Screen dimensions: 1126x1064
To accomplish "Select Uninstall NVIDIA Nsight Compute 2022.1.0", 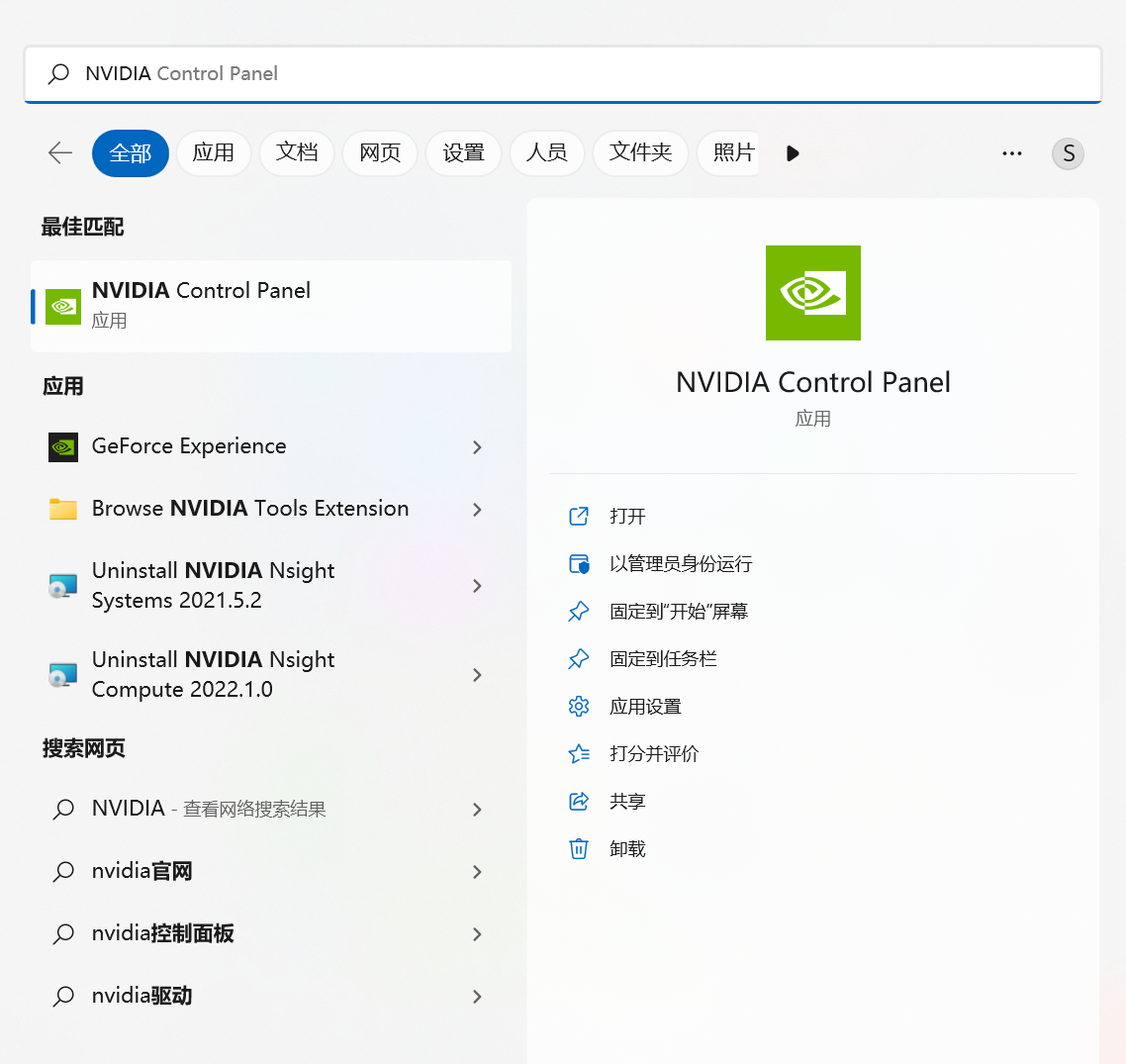I will pyautogui.click(x=214, y=675).
